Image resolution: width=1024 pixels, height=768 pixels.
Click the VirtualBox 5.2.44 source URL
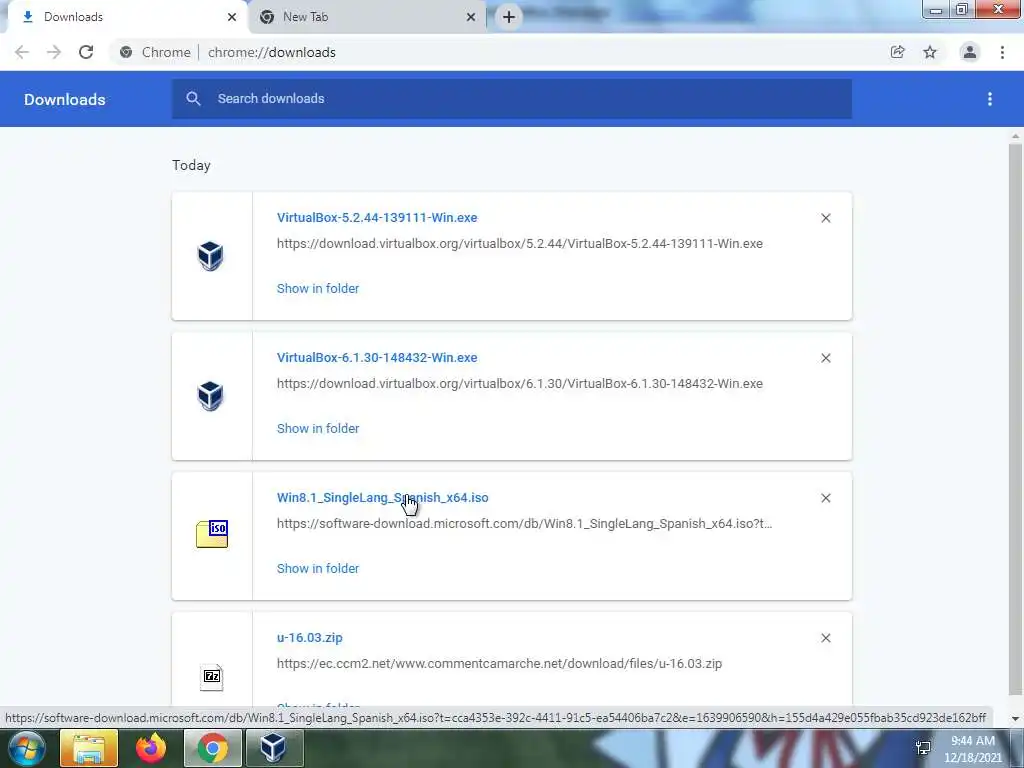pos(520,244)
